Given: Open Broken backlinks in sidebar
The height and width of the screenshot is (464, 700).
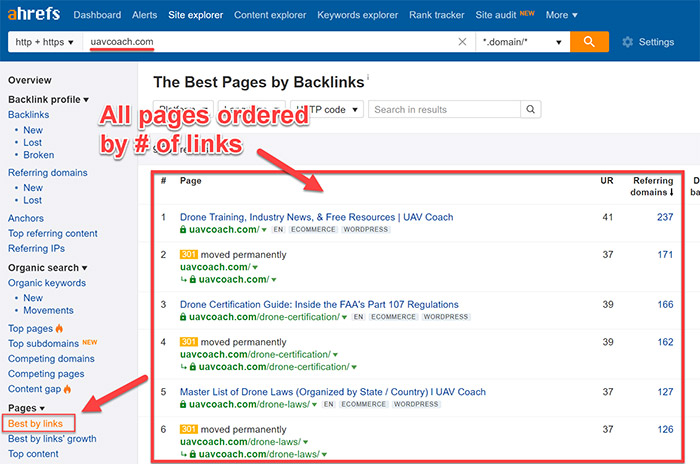Looking at the screenshot, I should (39, 155).
